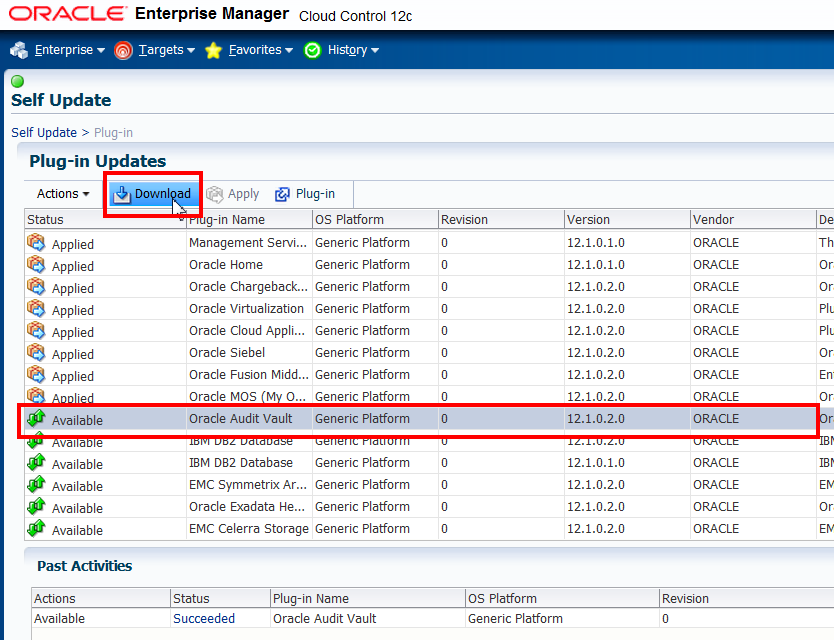Click Available icon for IBM DB2 12.1.0.1.0 row

point(36,463)
